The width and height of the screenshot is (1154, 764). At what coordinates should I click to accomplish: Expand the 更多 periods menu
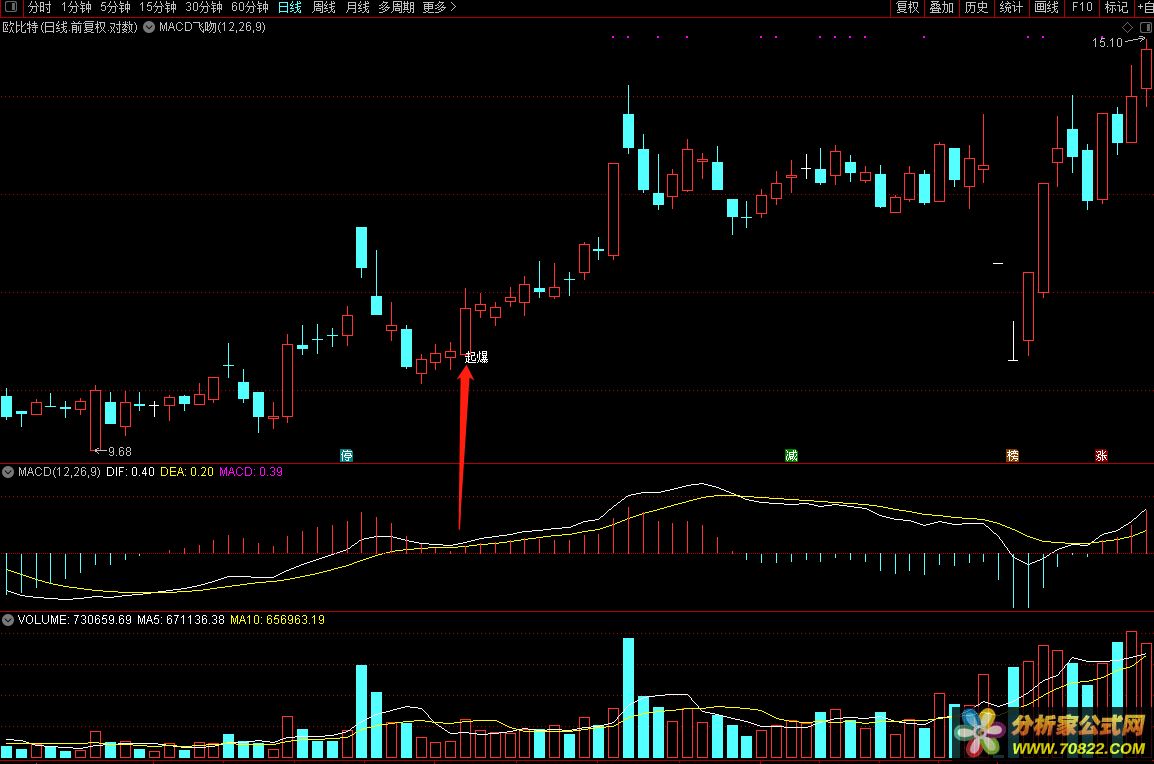pyautogui.click(x=439, y=7)
